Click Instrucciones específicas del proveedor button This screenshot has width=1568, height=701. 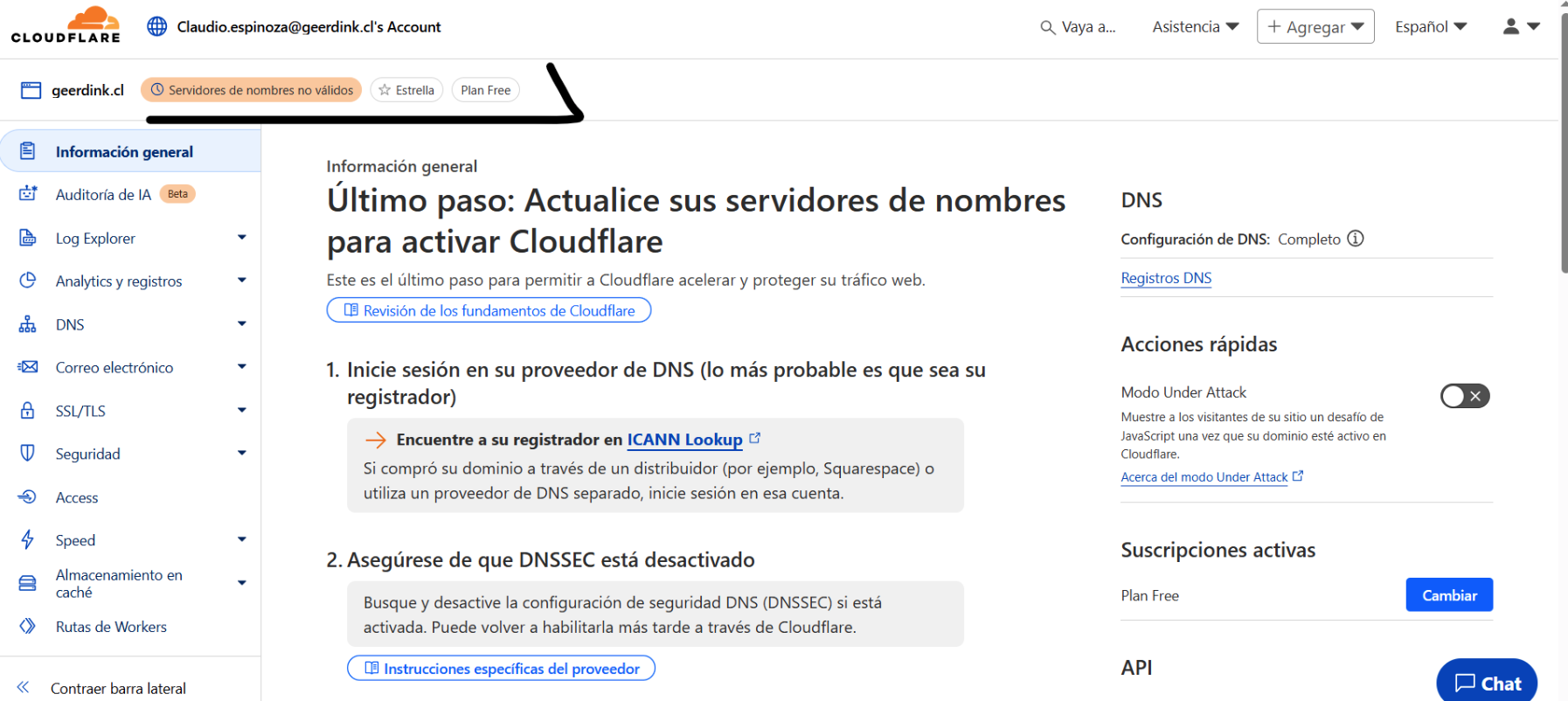coord(501,669)
